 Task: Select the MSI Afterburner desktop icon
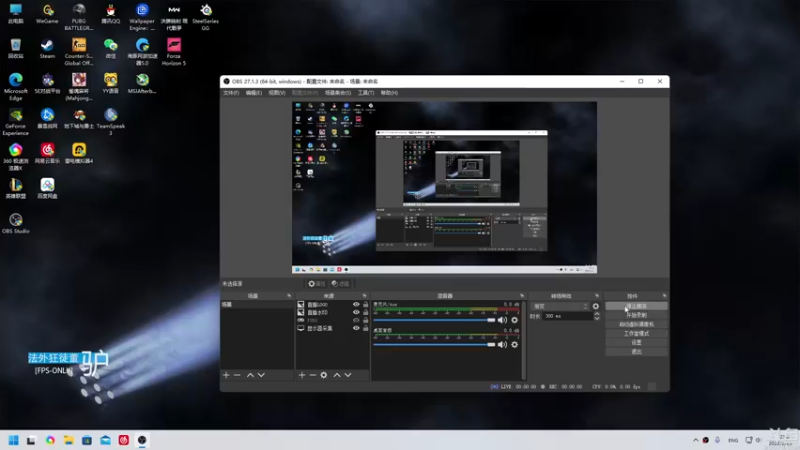pyautogui.click(x=142, y=84)
